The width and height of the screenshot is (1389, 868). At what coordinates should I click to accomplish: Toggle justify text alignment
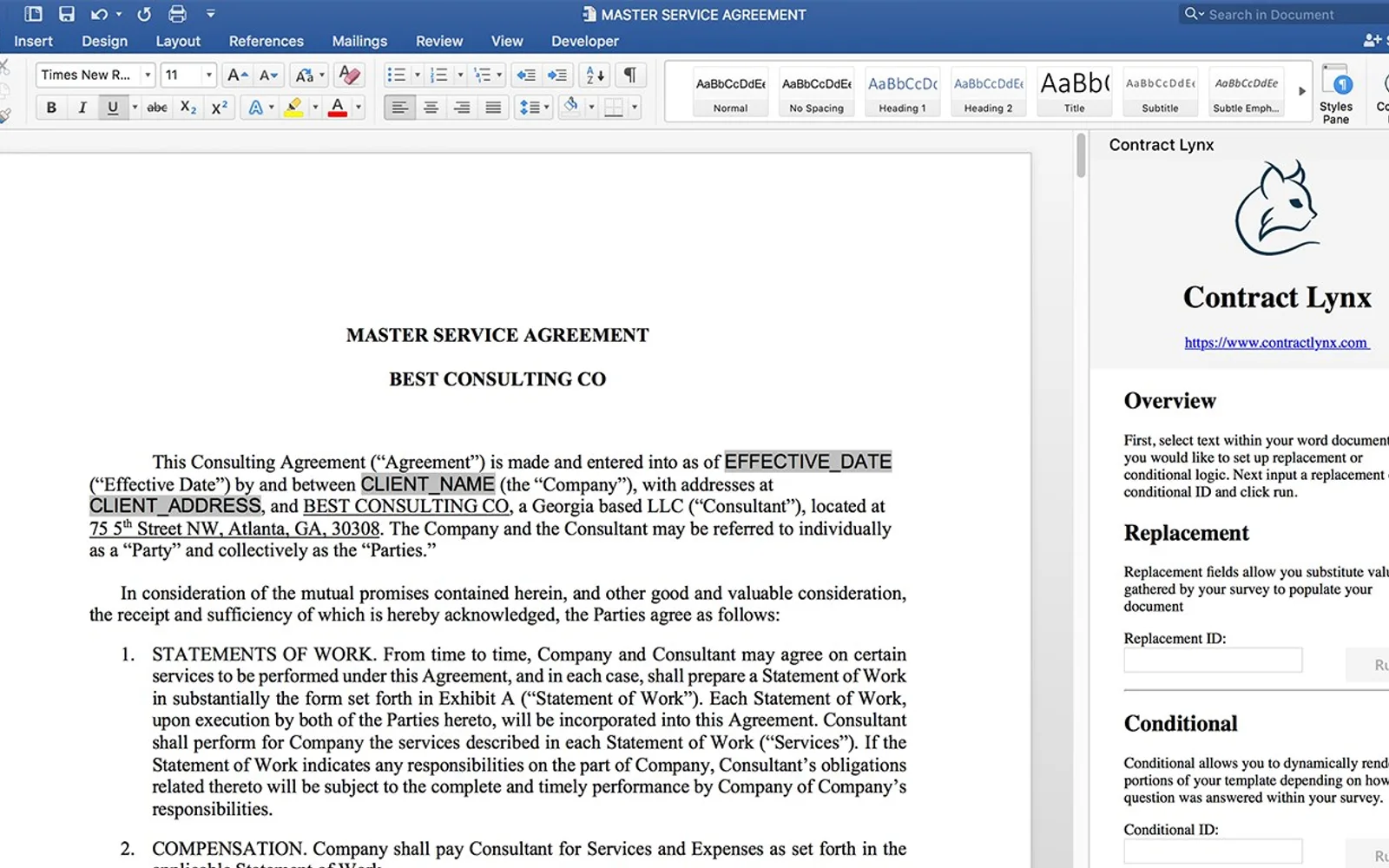point(493,108)
